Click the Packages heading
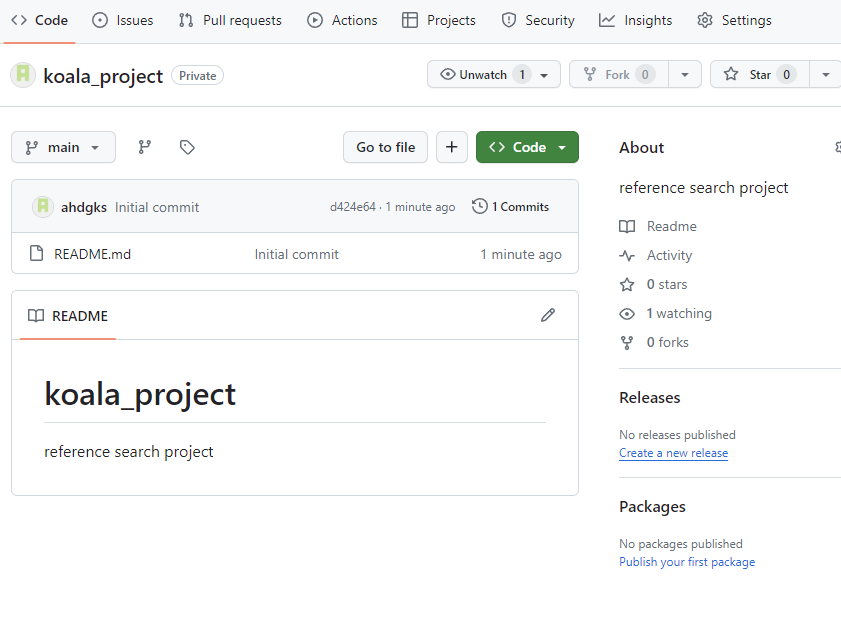 [x=652, y=506]
